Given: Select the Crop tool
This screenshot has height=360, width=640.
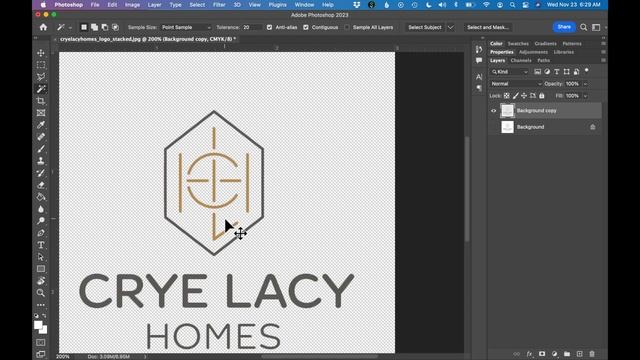Looking at the screenshot, I should click(x=41, y=101).
